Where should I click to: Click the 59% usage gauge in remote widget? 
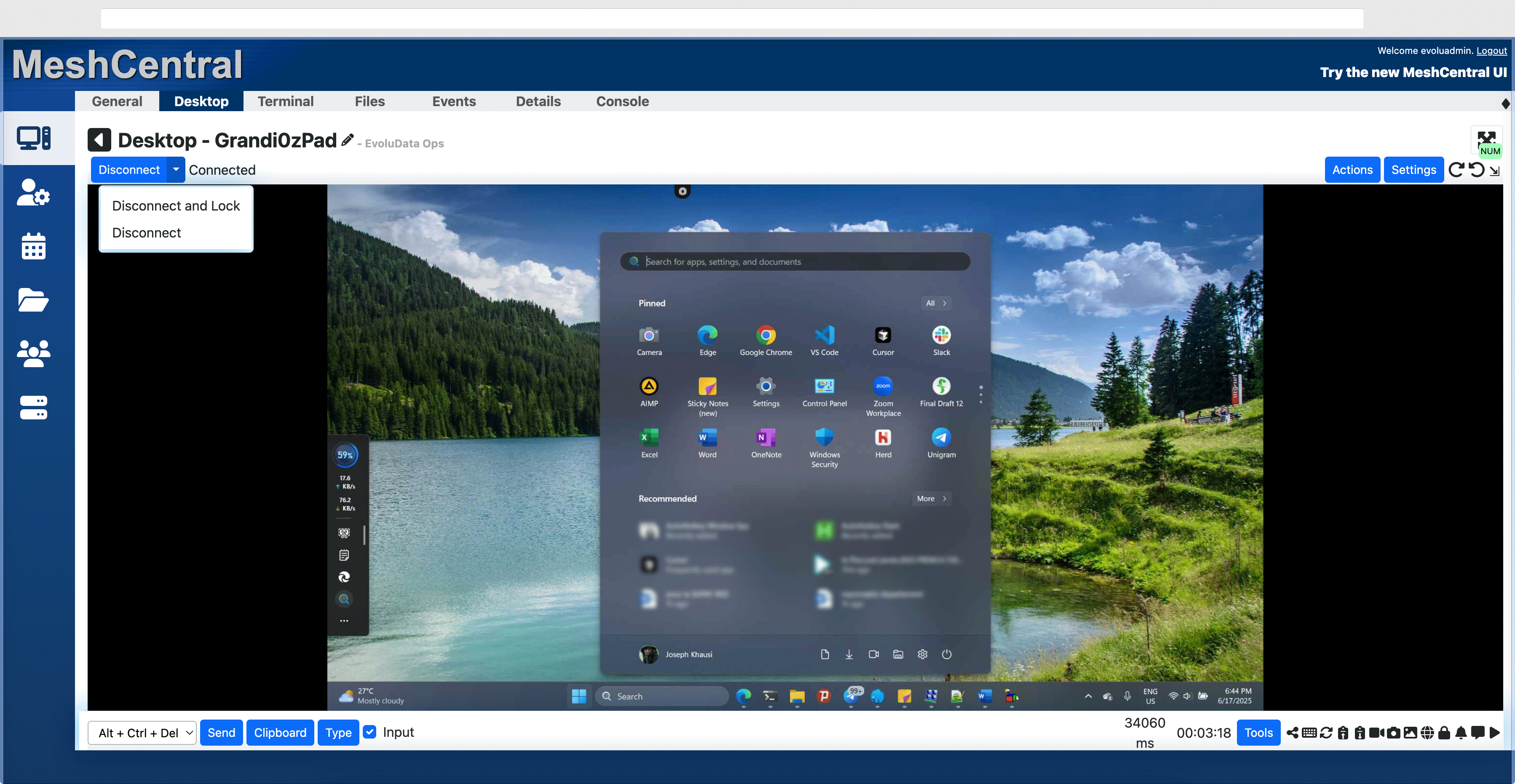click(345, 455)
